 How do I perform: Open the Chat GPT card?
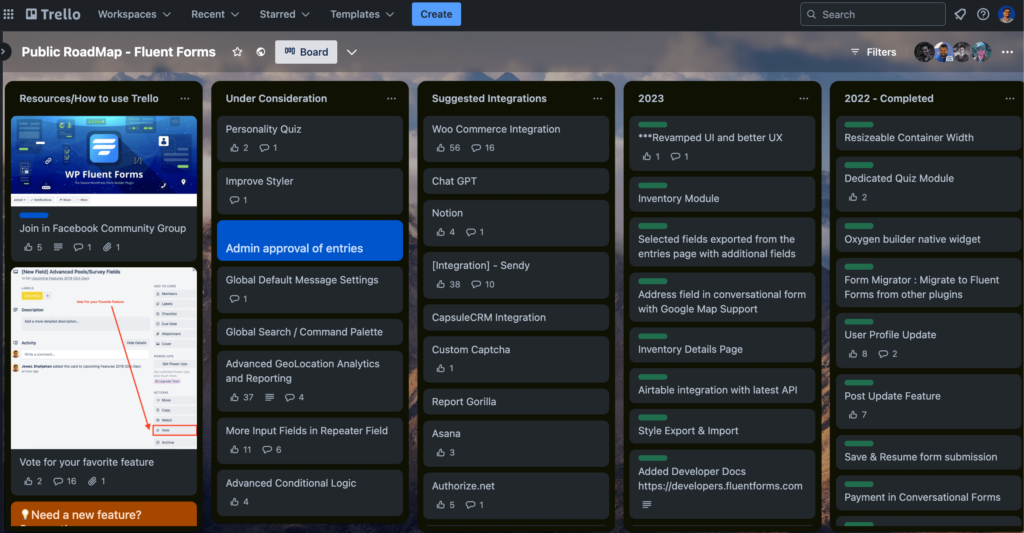516,181
